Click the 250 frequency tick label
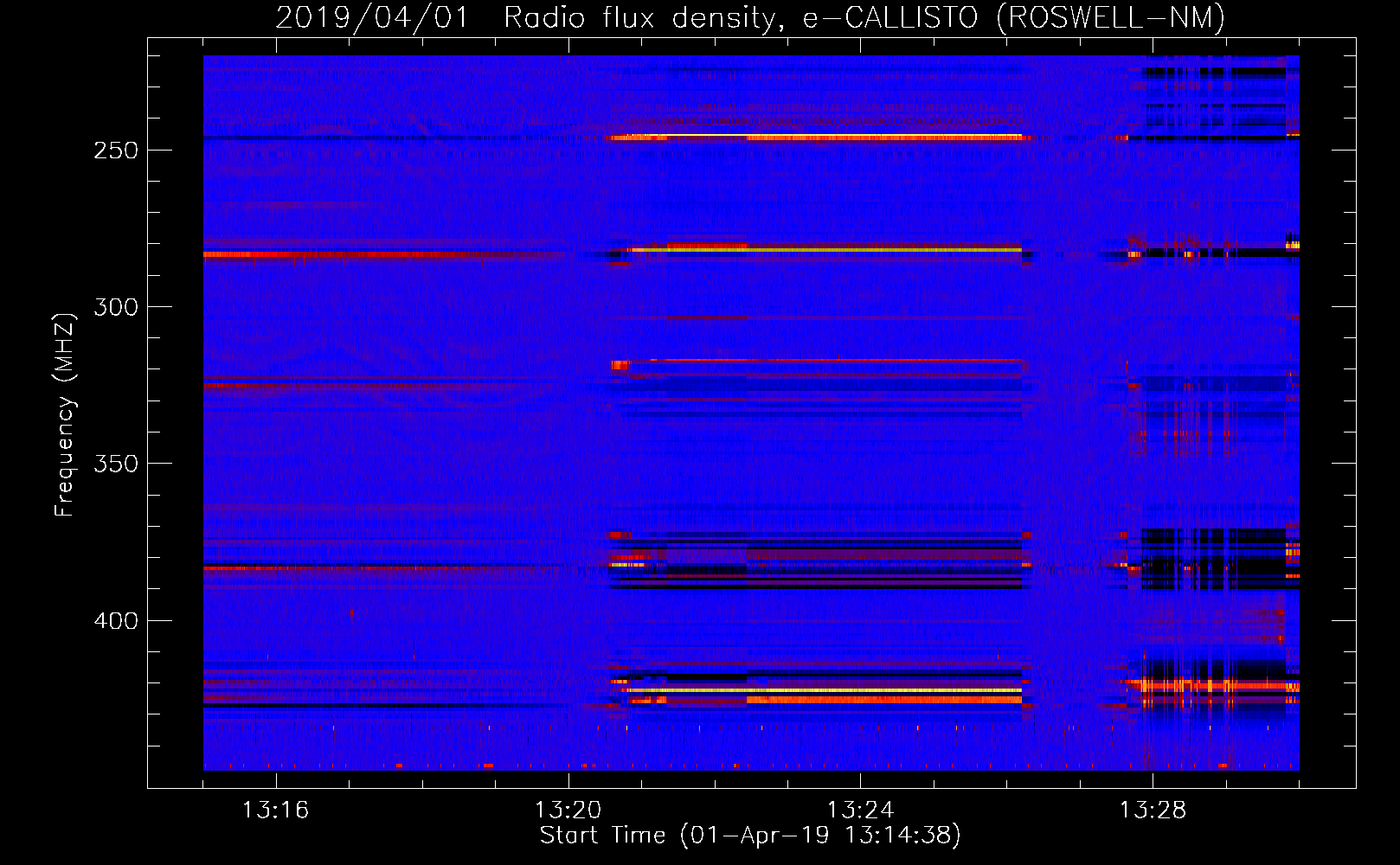The height and width of the screenshot is (865, 1400). pos(116,151)
